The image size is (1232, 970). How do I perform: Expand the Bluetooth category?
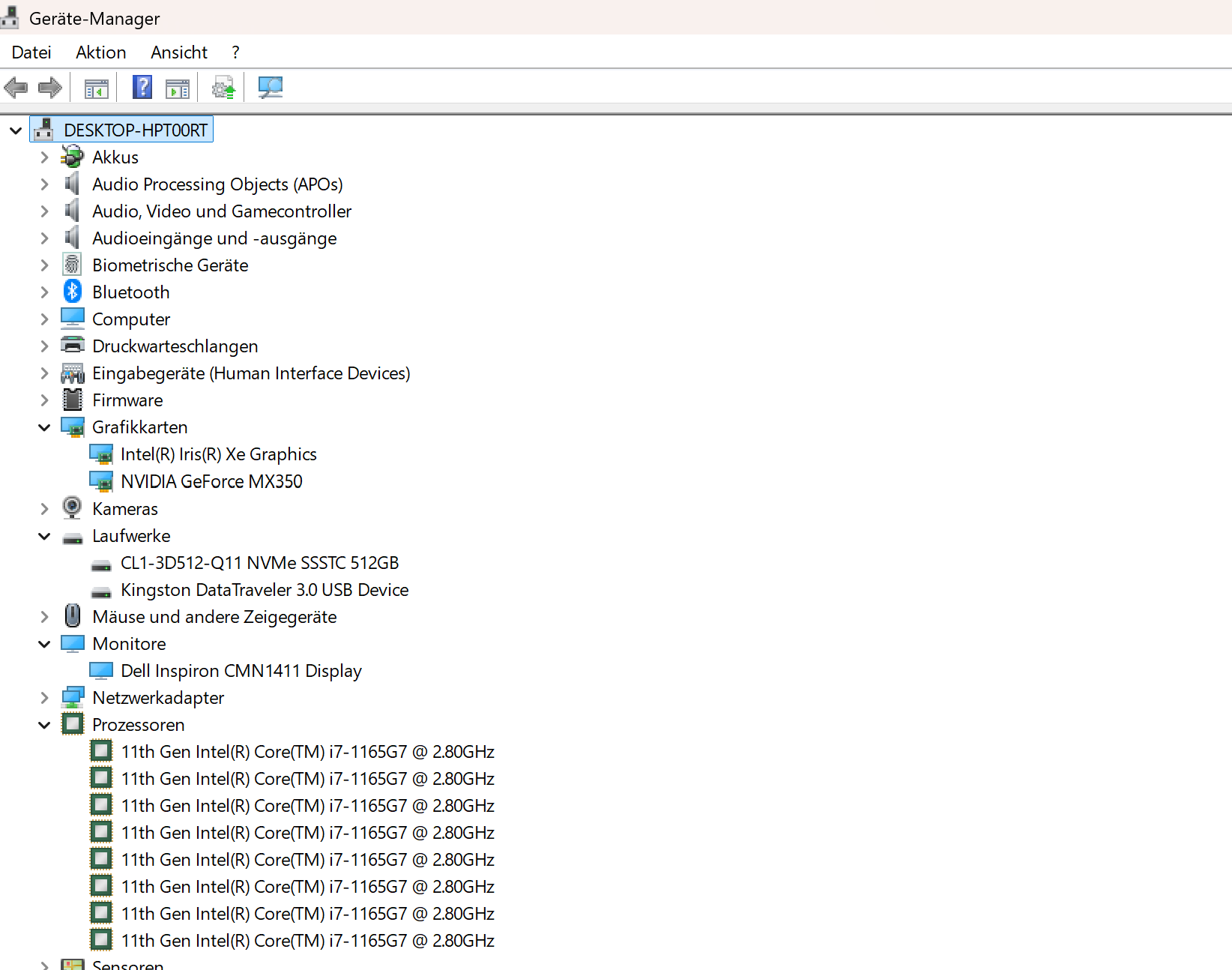(44, 292)
